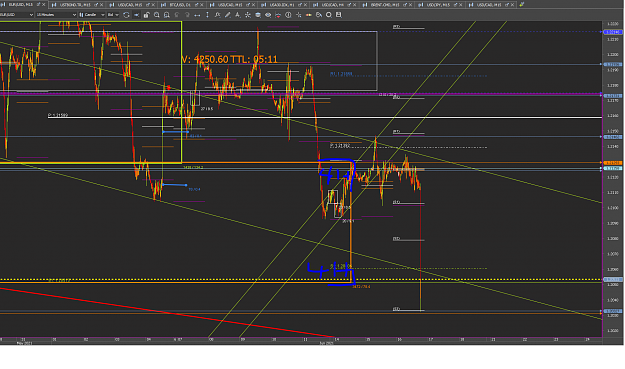This screenshot has height=369, width=625.
Task: Toggle the chart lock icon
Action: [x=146, y=15]
